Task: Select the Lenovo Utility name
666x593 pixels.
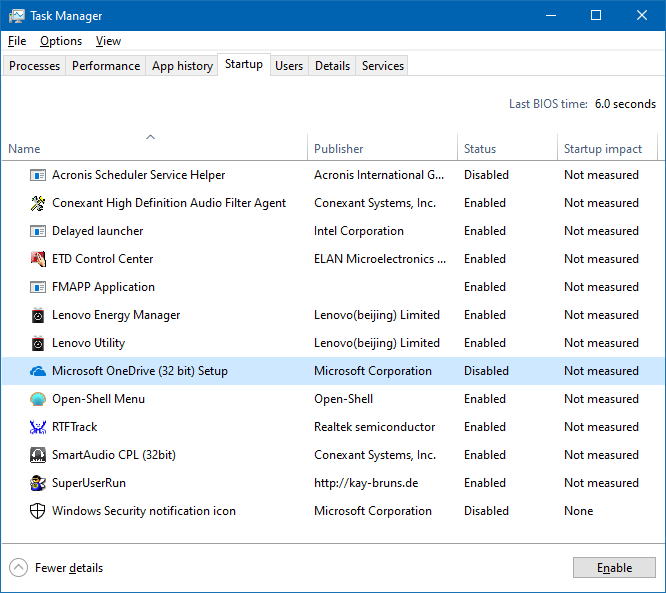Action: [x=88, y=343]
